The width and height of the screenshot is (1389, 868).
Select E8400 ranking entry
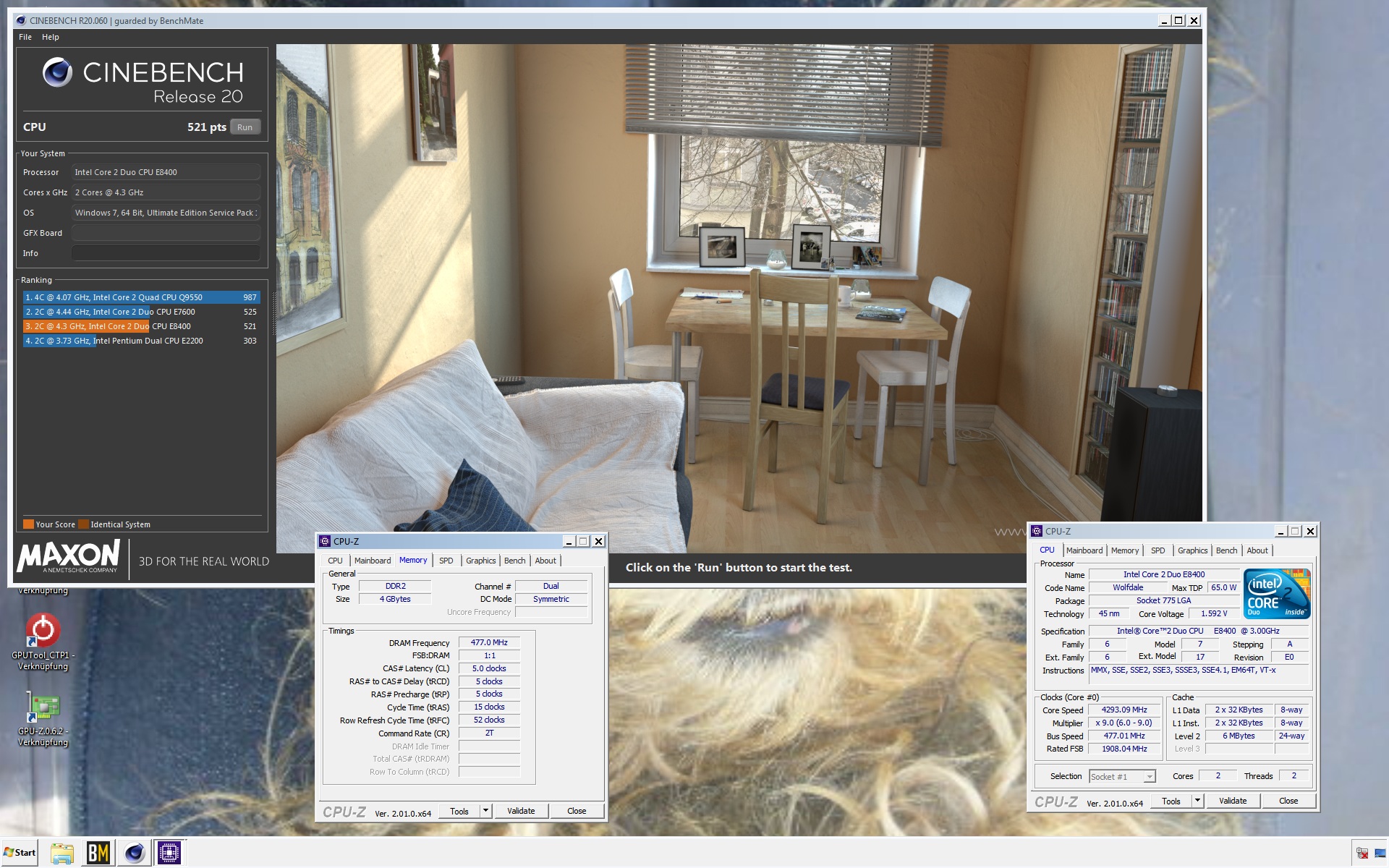coord(141,326)
